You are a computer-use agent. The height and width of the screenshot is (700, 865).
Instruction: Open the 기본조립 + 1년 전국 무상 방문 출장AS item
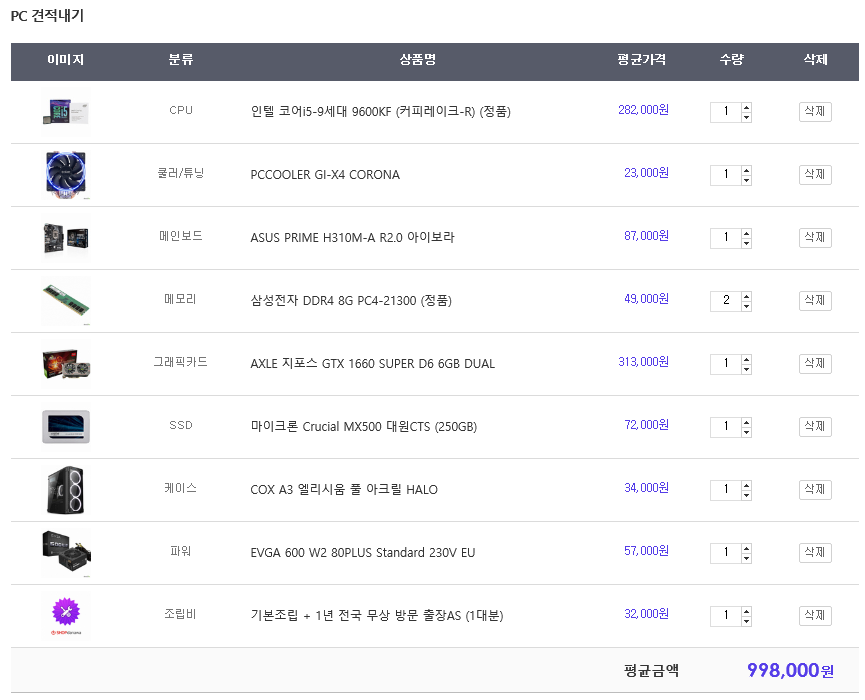click(x=377, y=614)
